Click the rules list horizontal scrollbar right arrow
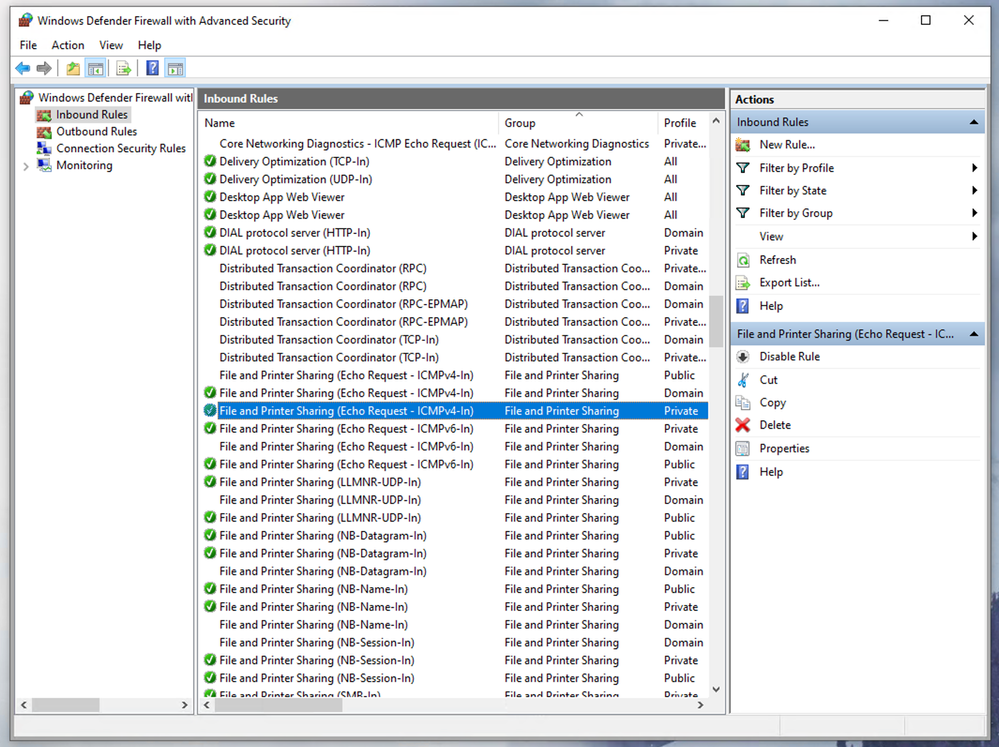The image size is (999, 747). 700,705
